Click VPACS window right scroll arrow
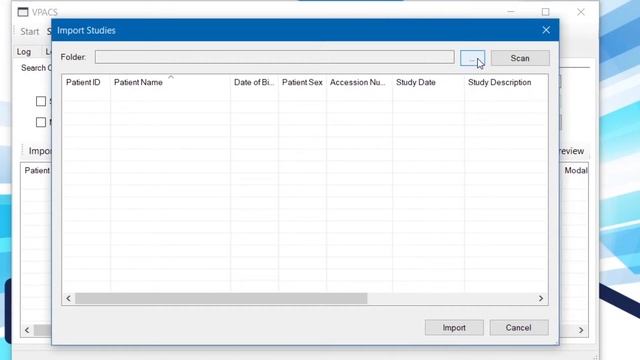This screenshot has width=640, height=360. [x=581, y=330]
